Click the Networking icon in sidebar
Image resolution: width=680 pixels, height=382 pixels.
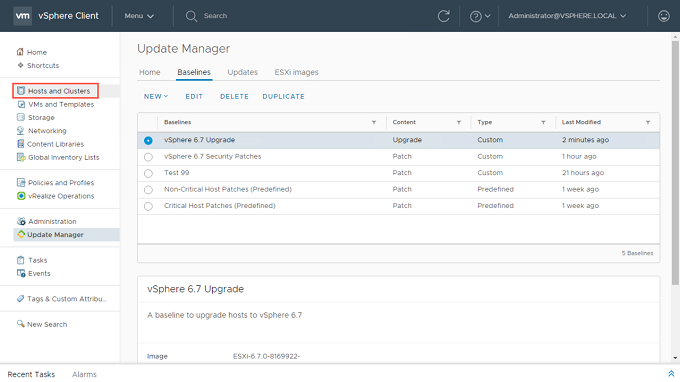(20, 131)
